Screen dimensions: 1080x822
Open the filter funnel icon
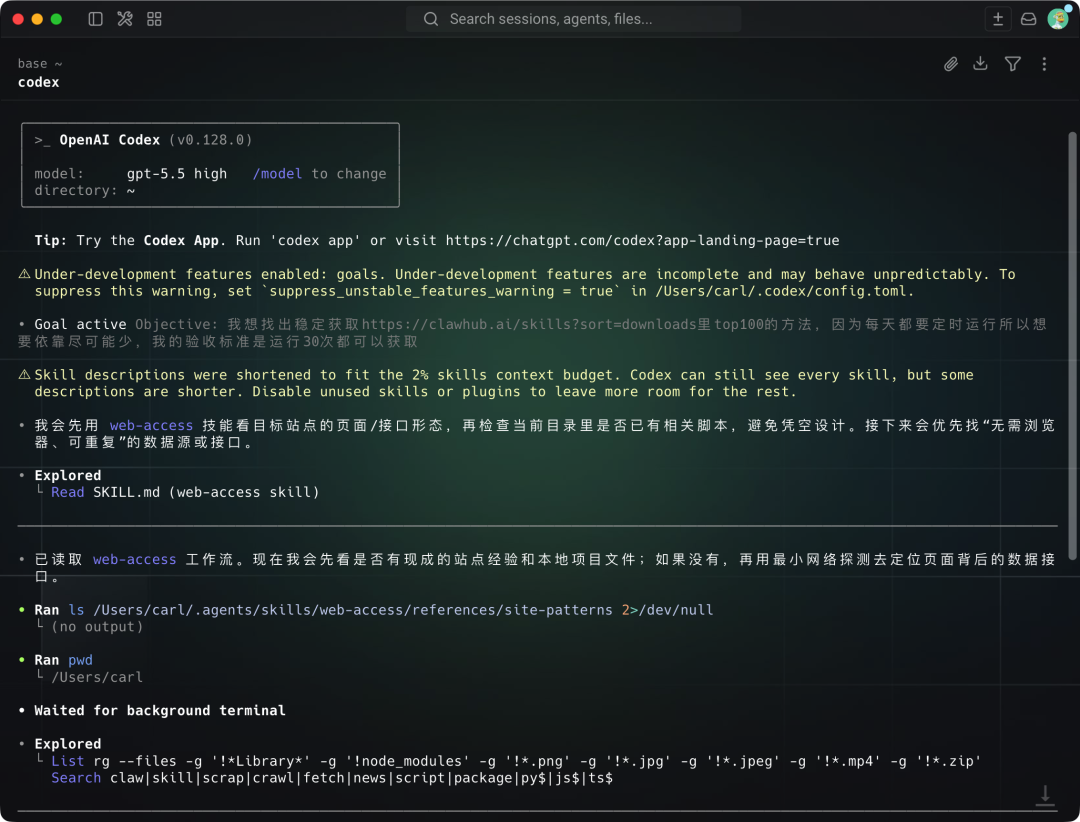(x=1012, y=64)
